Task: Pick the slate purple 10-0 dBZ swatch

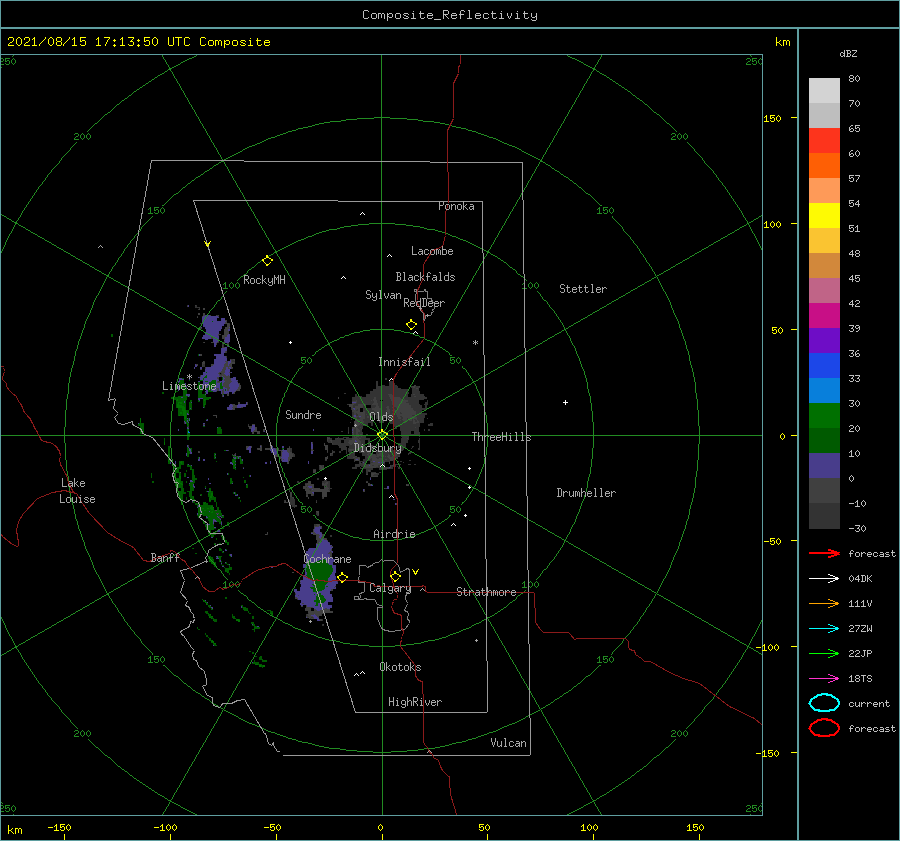Action: (x=824, y=465)
